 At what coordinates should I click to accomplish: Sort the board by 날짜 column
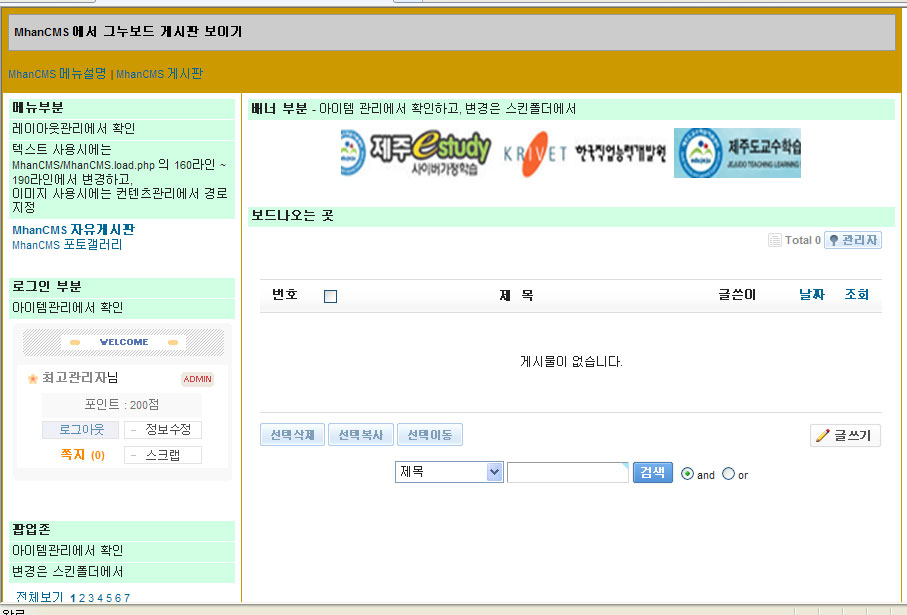(x=811, y=295)
